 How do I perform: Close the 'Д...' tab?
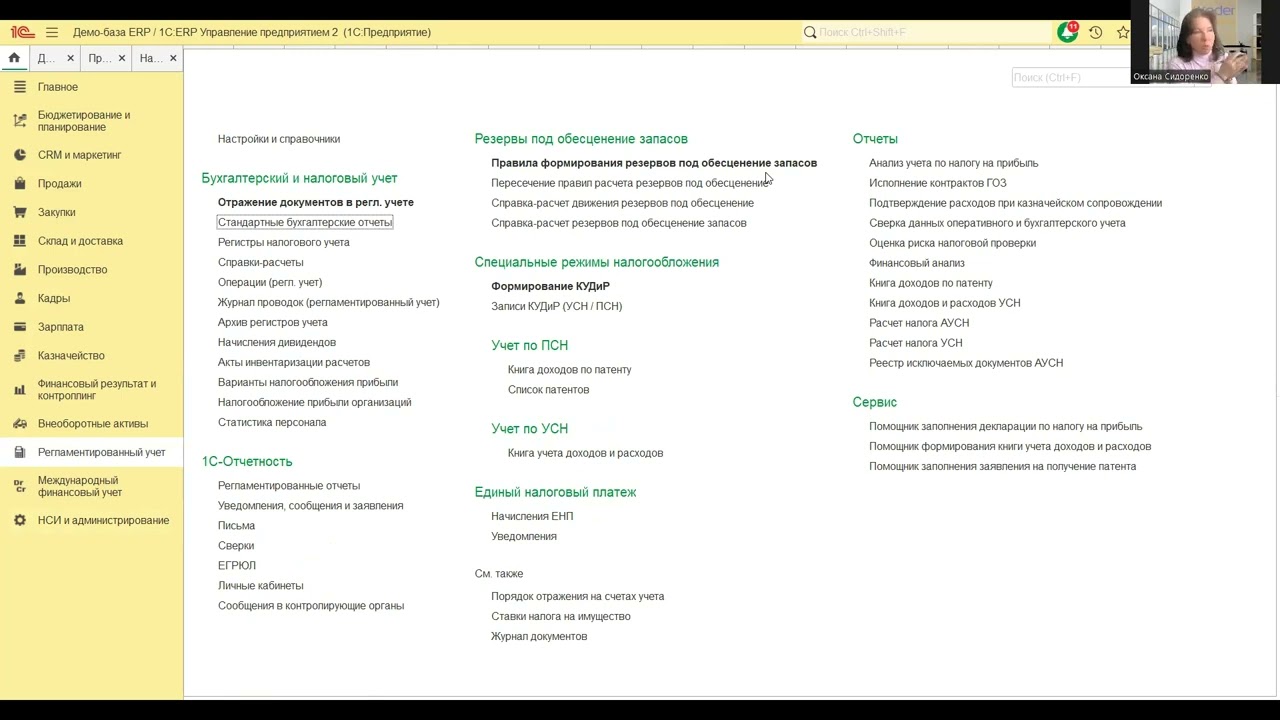70,58
